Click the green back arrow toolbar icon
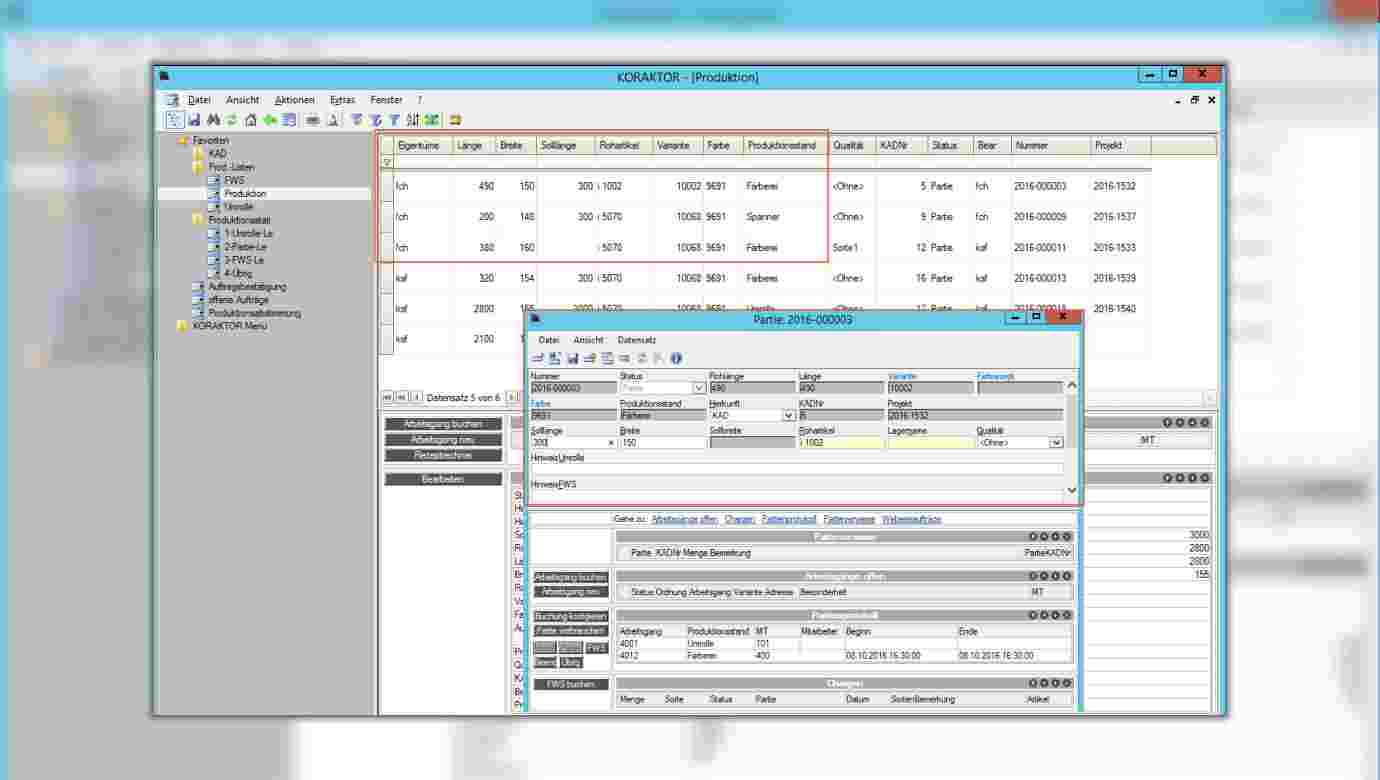Screen dimensions: 1380x780 270,120
